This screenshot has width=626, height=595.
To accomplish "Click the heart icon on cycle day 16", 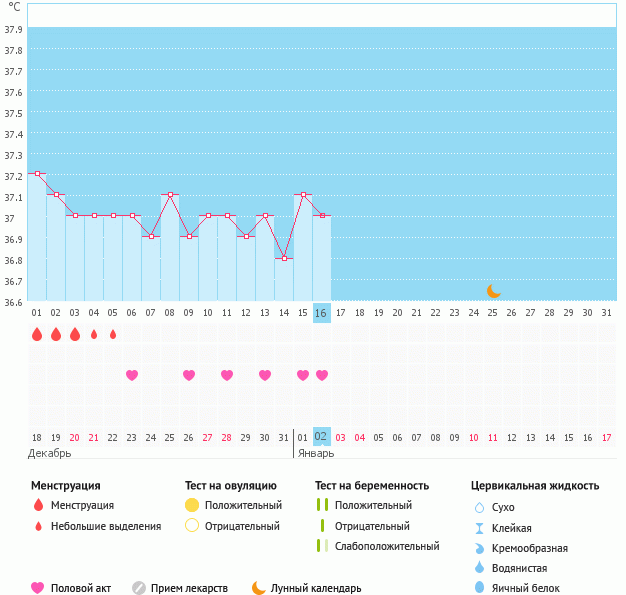I will (322, 375).
